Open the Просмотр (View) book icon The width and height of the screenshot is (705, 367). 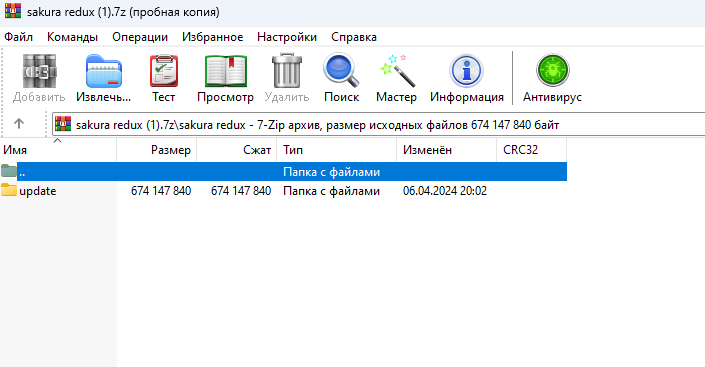(x=225, y=71)
